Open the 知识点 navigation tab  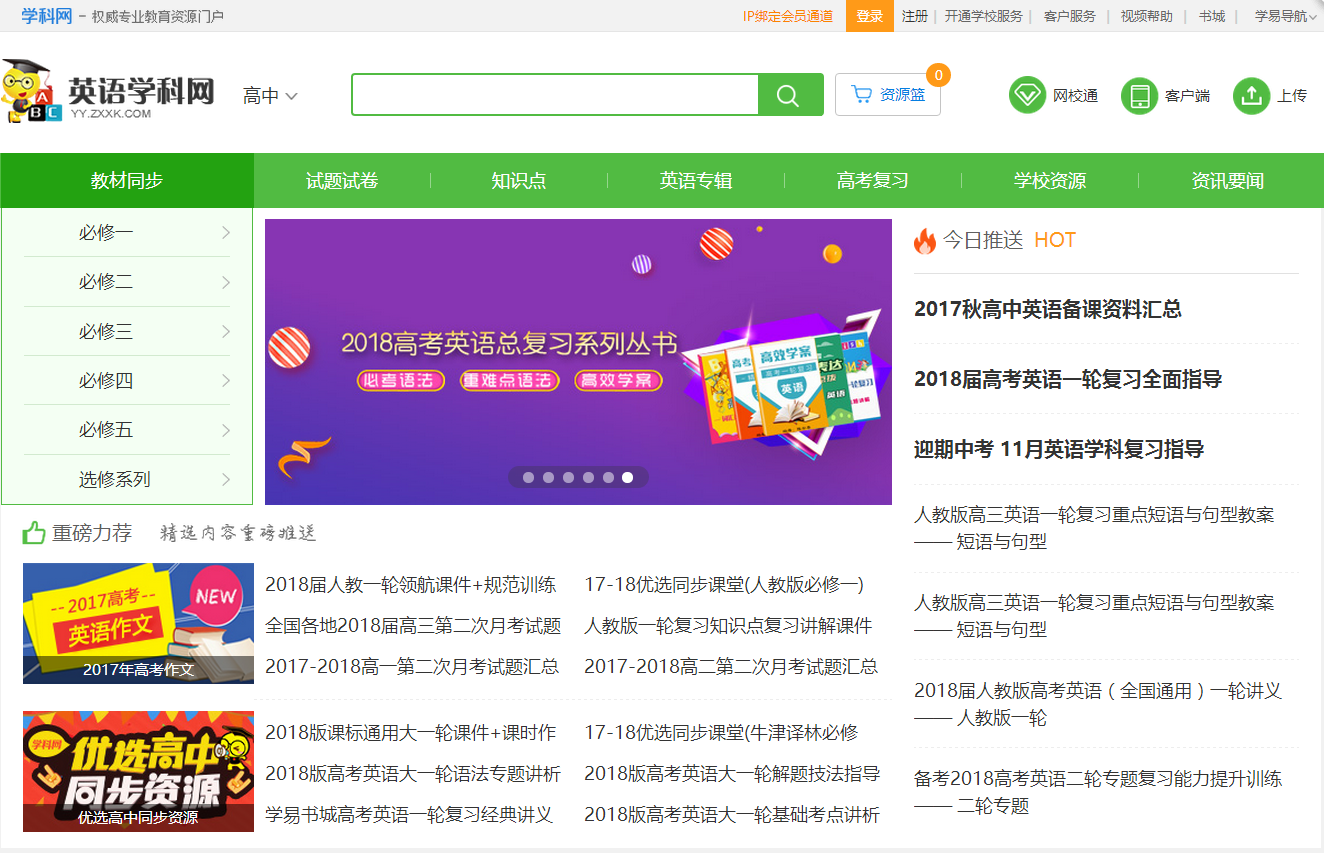click(x=519, y=181)
